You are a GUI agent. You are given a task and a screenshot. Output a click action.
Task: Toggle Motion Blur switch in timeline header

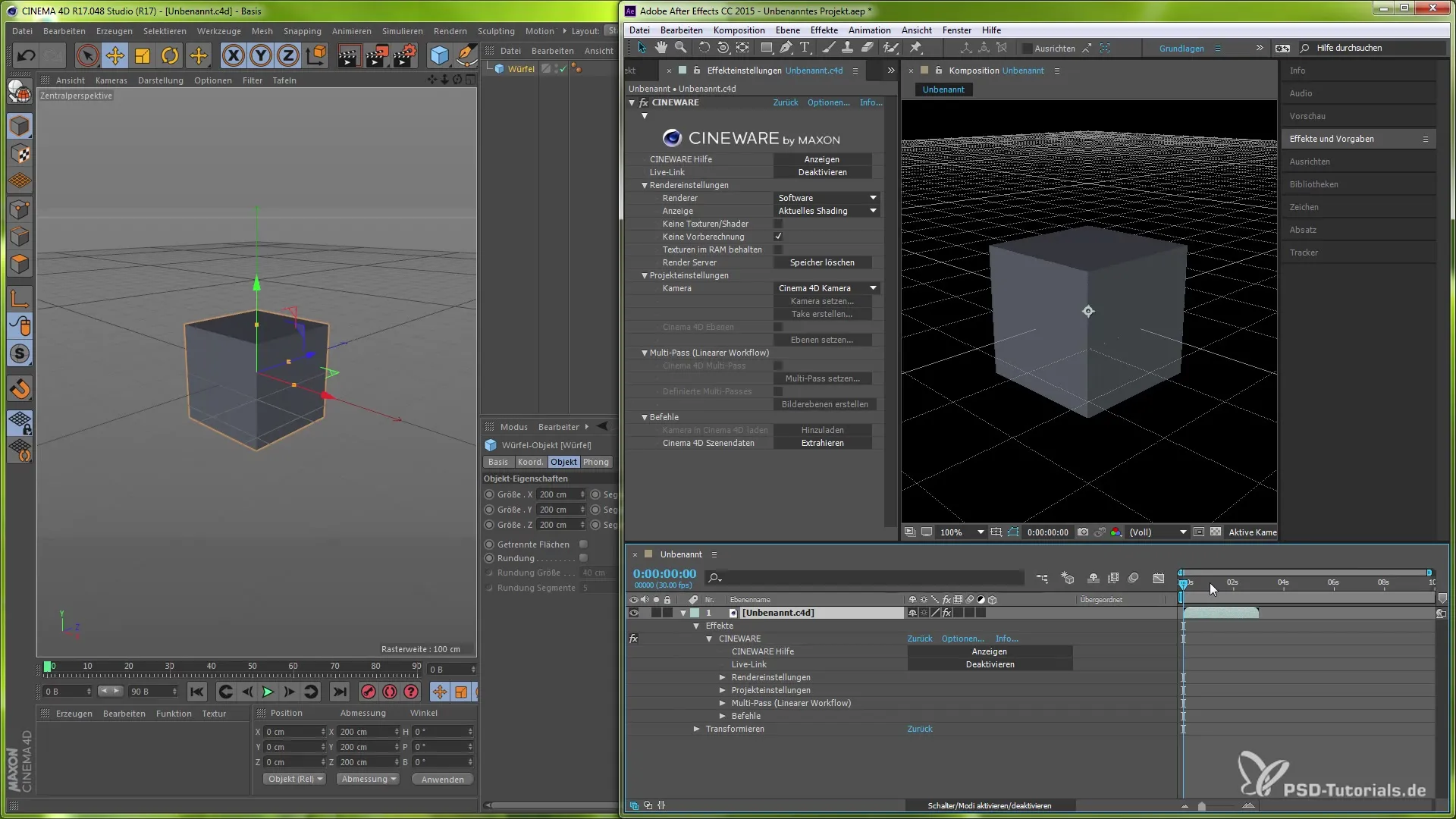pyautogui.click(x=1134, y=578)
